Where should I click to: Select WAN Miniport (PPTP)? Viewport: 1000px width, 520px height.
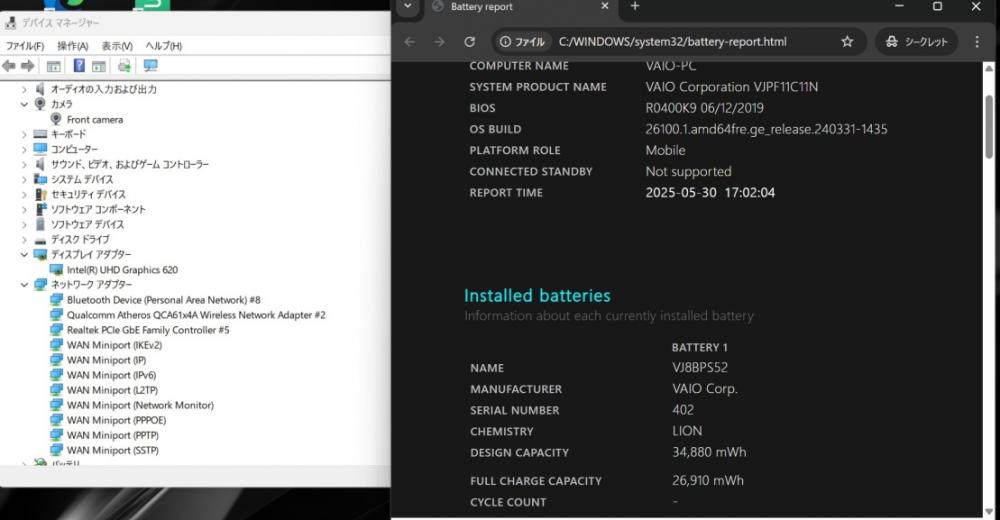113,435
